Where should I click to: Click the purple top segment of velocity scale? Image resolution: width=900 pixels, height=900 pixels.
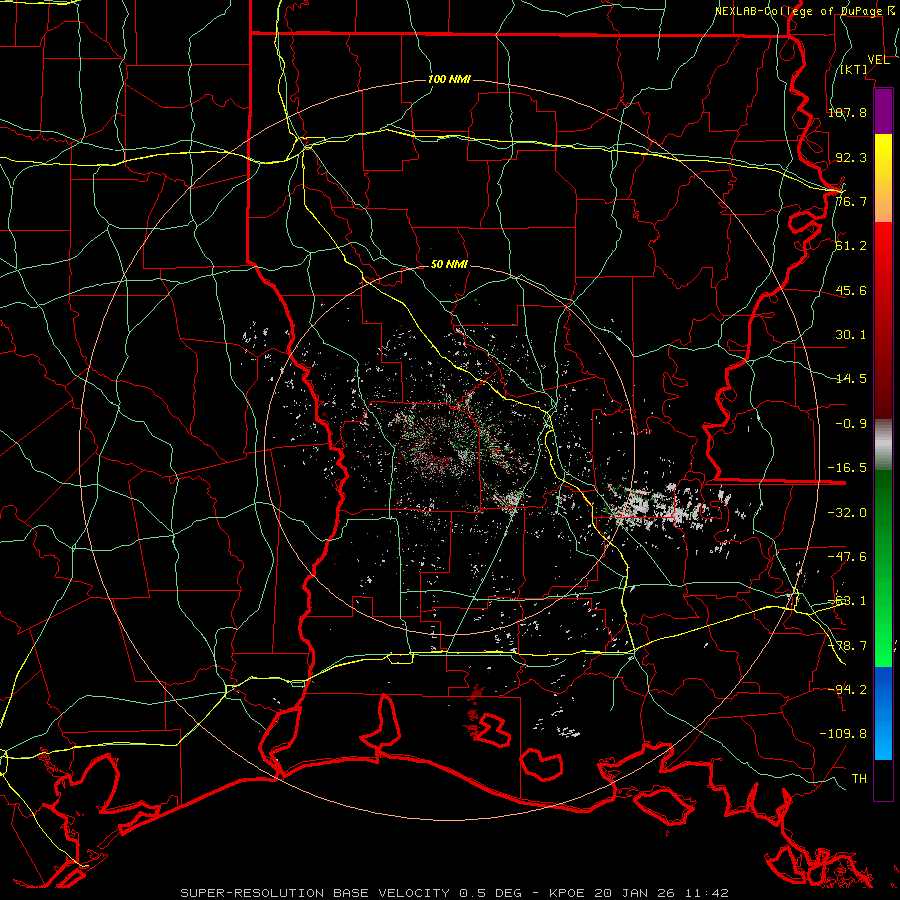pos(883,111)
